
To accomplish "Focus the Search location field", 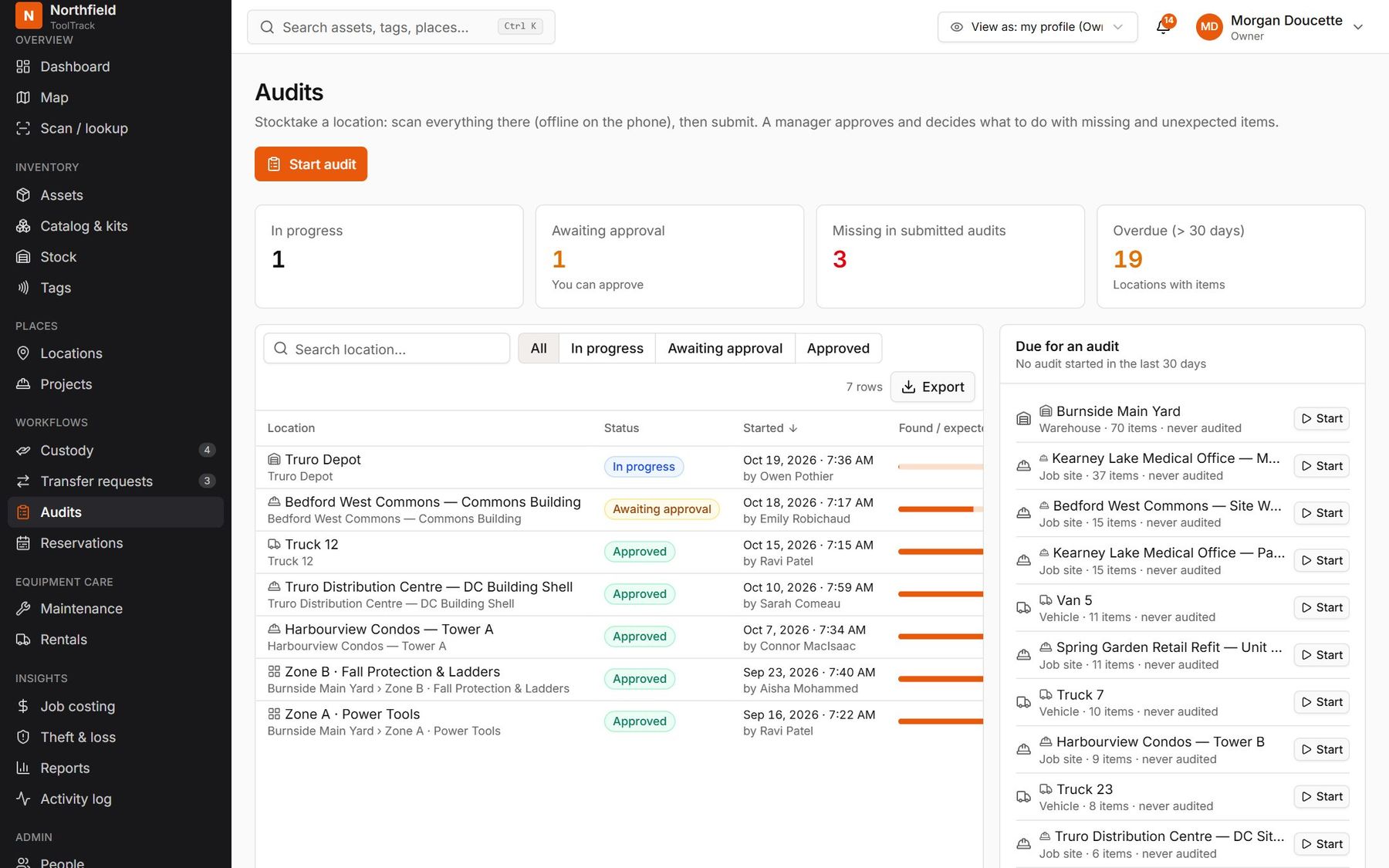I will click(387, 349).
